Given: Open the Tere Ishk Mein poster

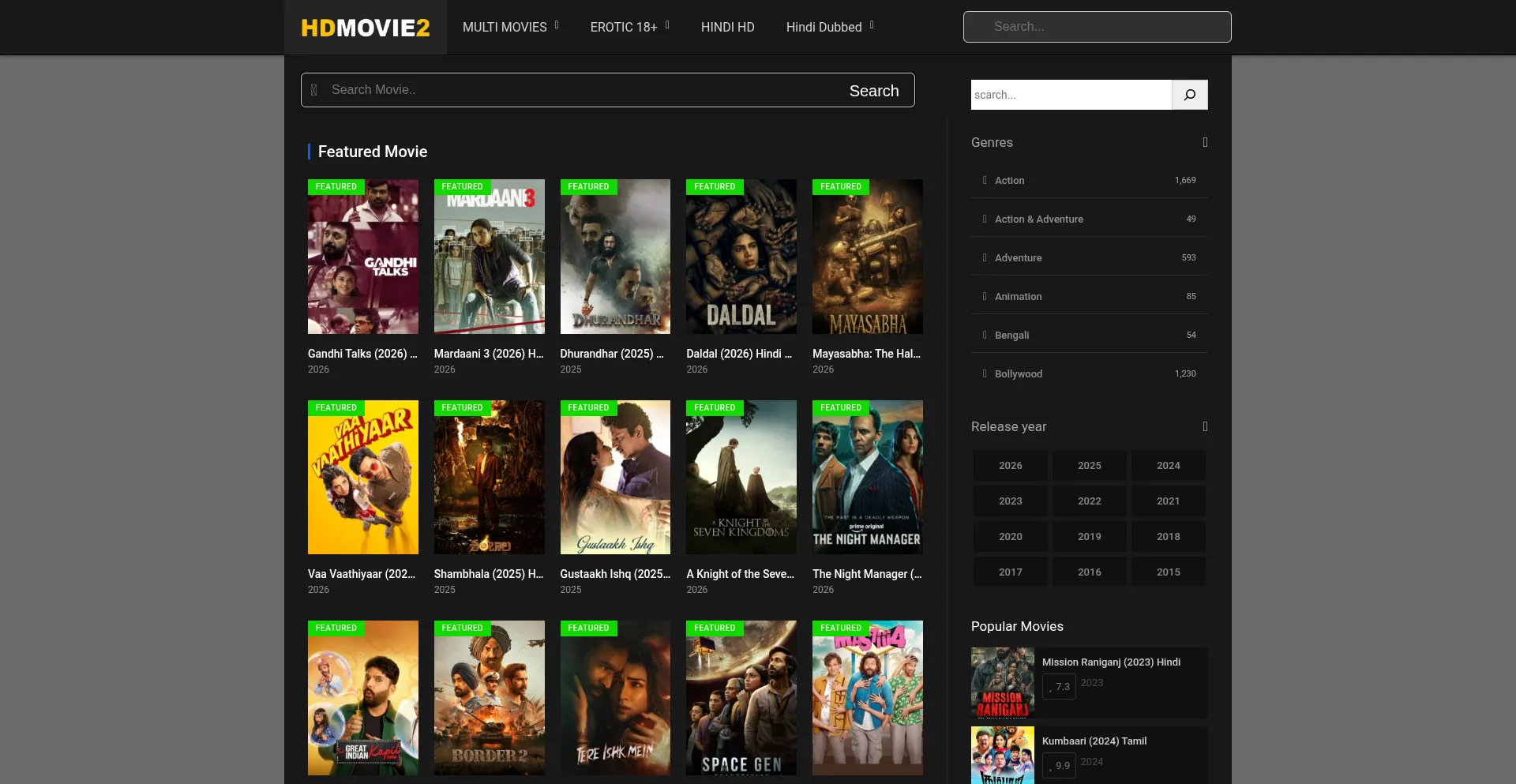Looking at the screenshot, I should (615, 698).
